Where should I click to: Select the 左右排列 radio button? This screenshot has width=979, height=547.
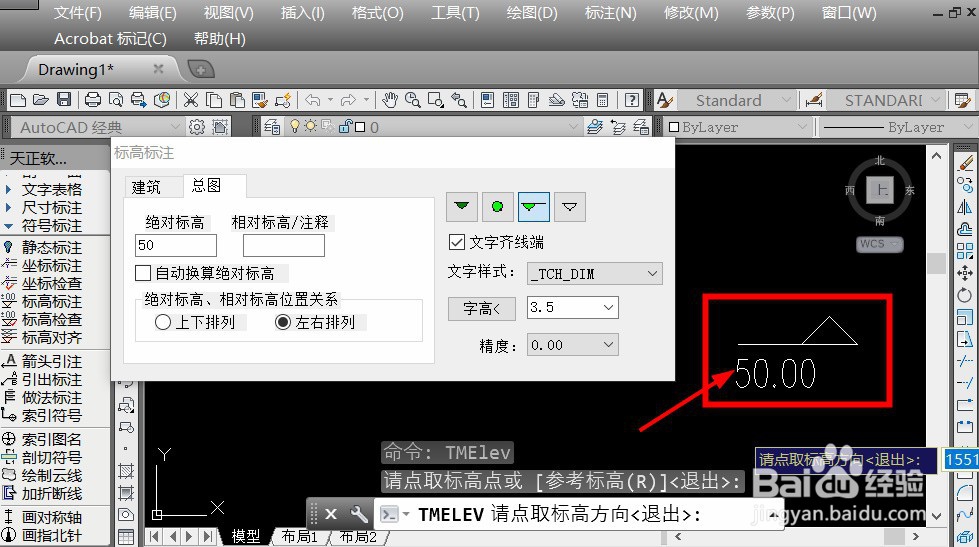tap(283, 322)
